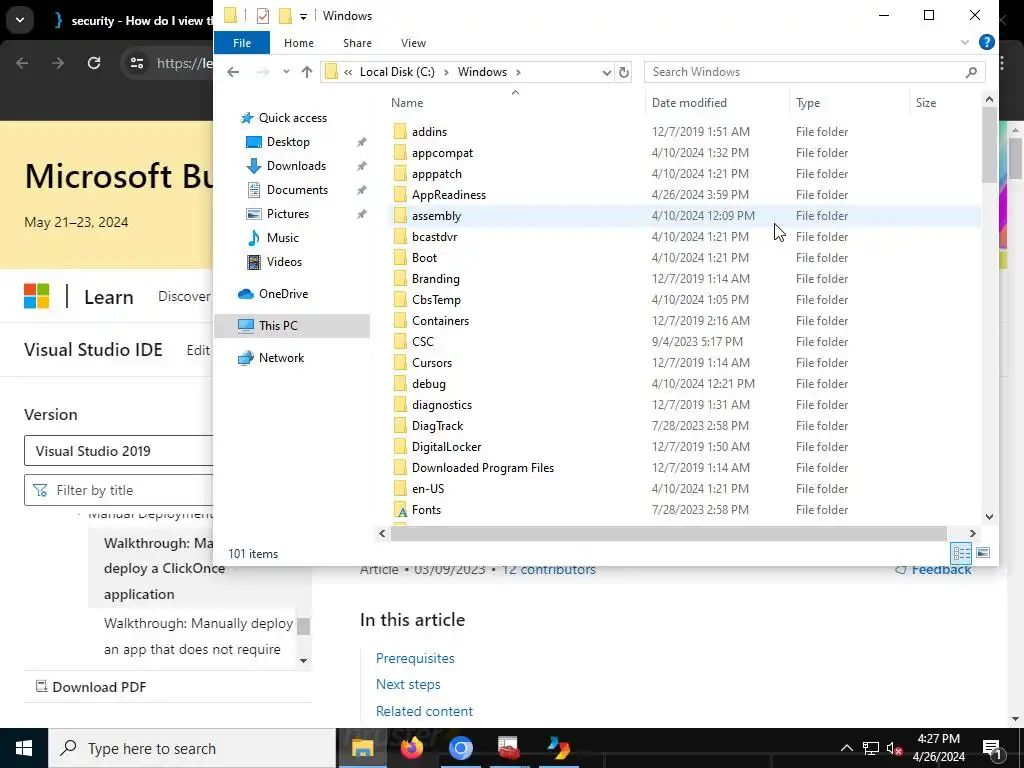Click Download PDF on Learn page
Viewport: 1024px width, 768px height.
(91, 687)
